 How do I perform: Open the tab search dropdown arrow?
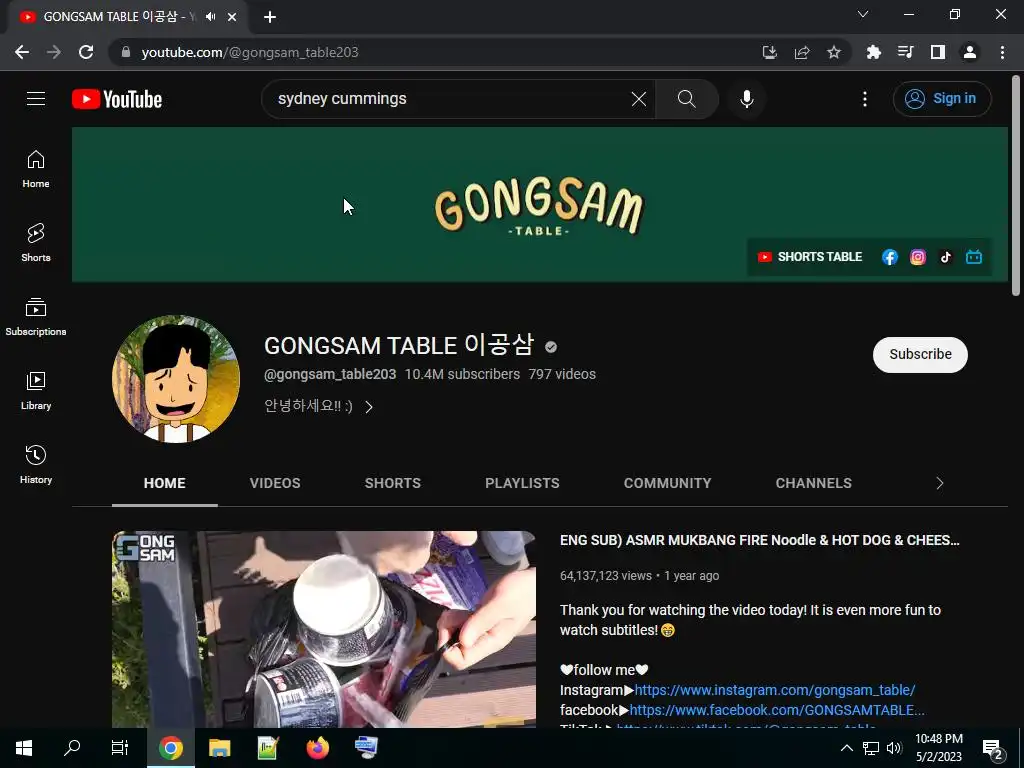tap(863, 14)
